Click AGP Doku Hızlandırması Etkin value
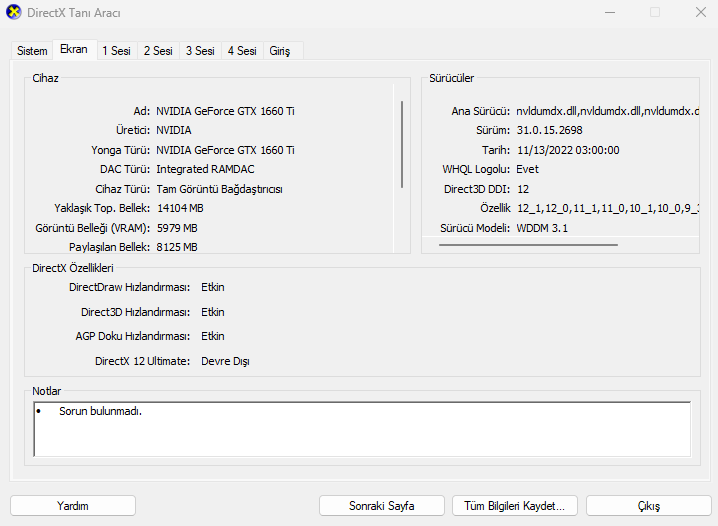718x526 pixels. point(213,336)
